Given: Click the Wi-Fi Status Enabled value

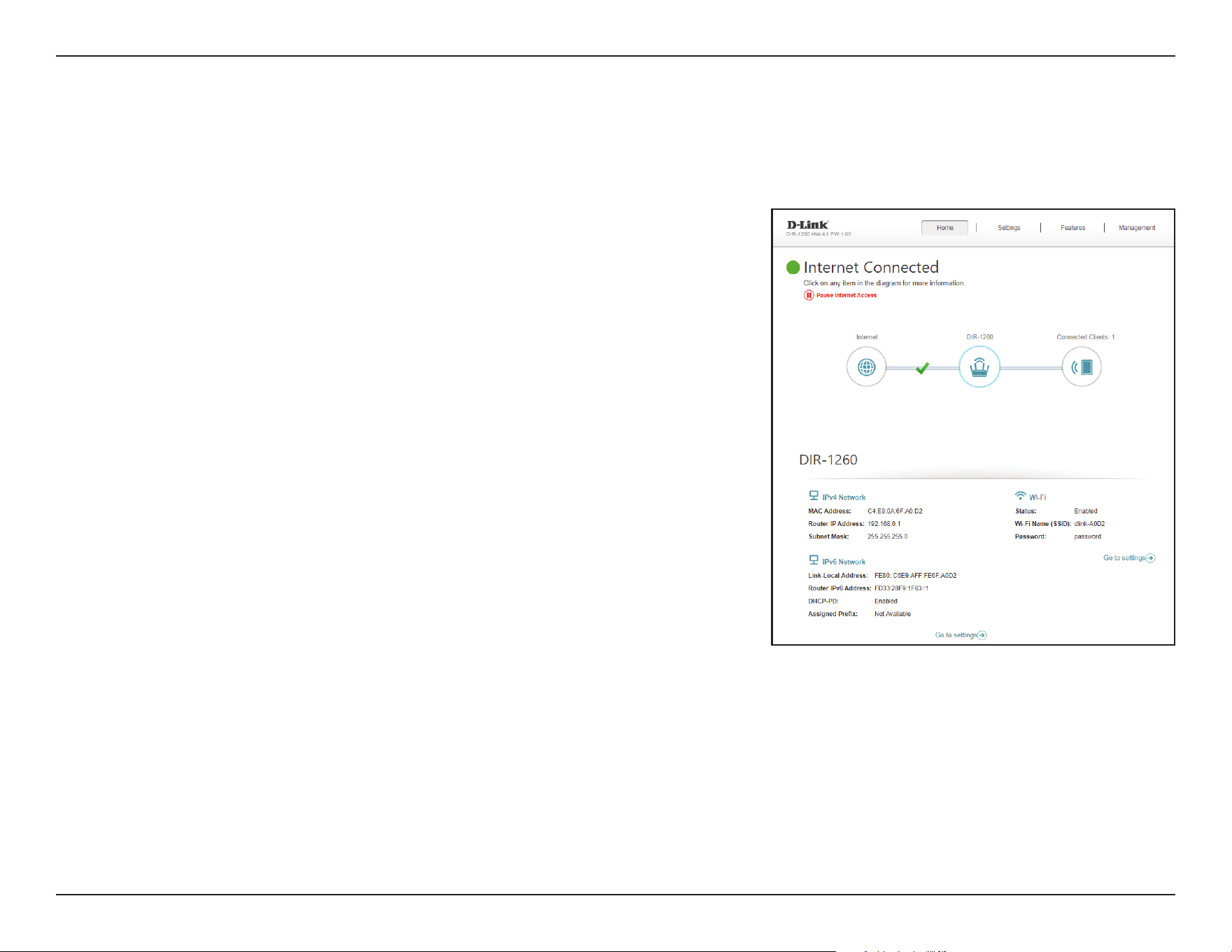Looking at the screenshot, I should coord(1086,511).
